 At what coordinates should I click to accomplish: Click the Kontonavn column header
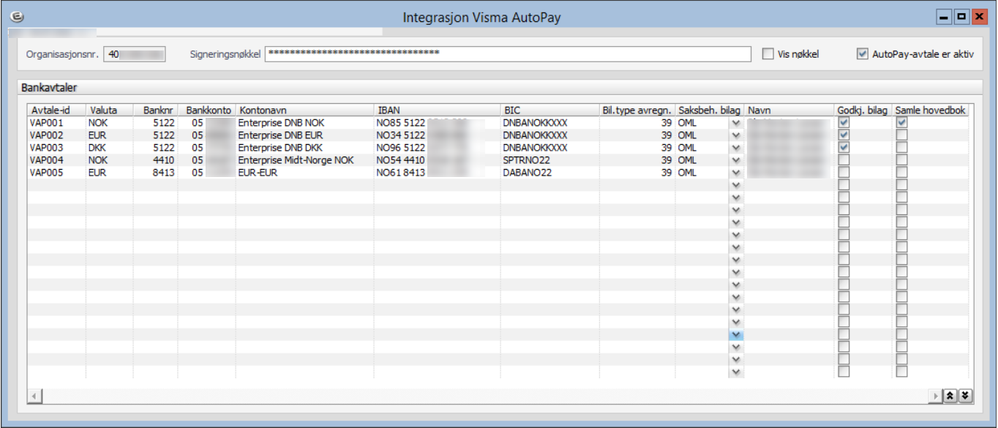305,110
